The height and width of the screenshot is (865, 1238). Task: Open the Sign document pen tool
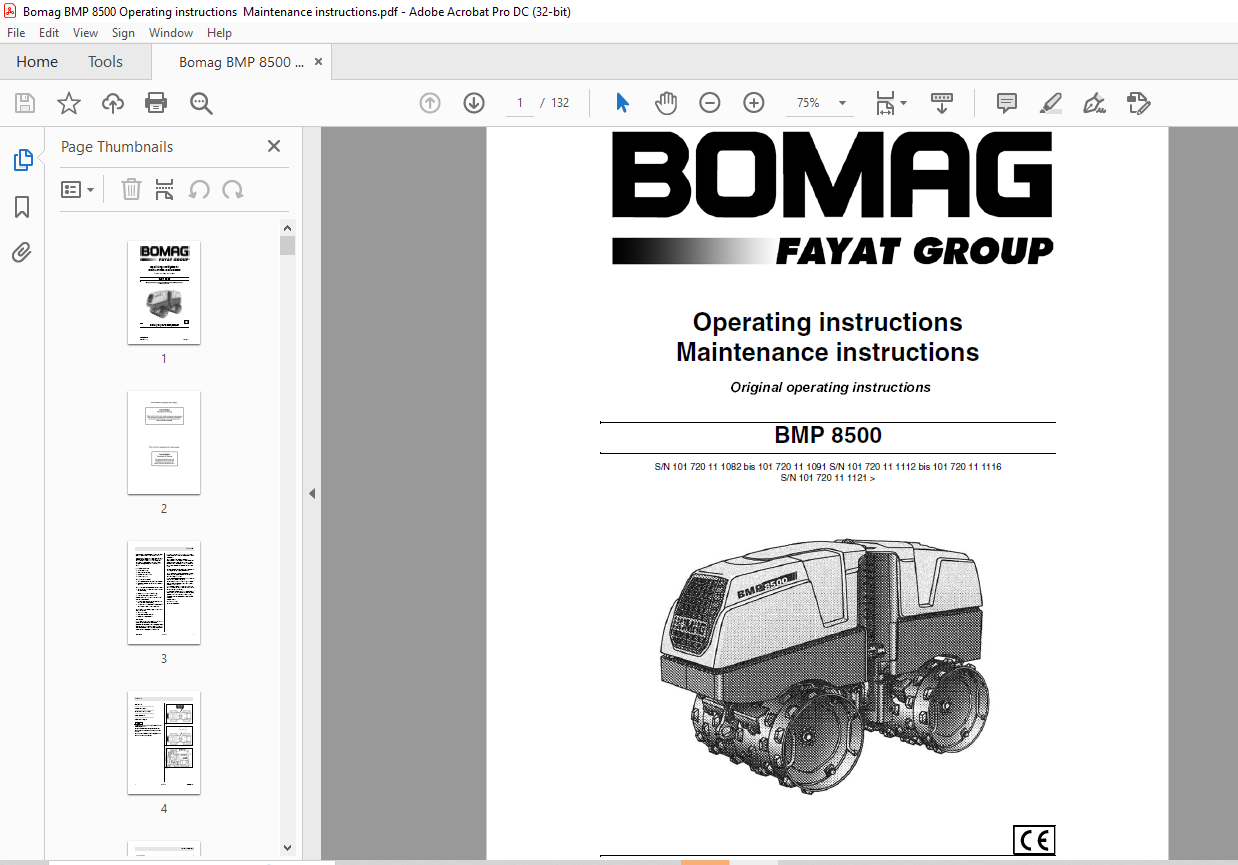click(1095, 103)
